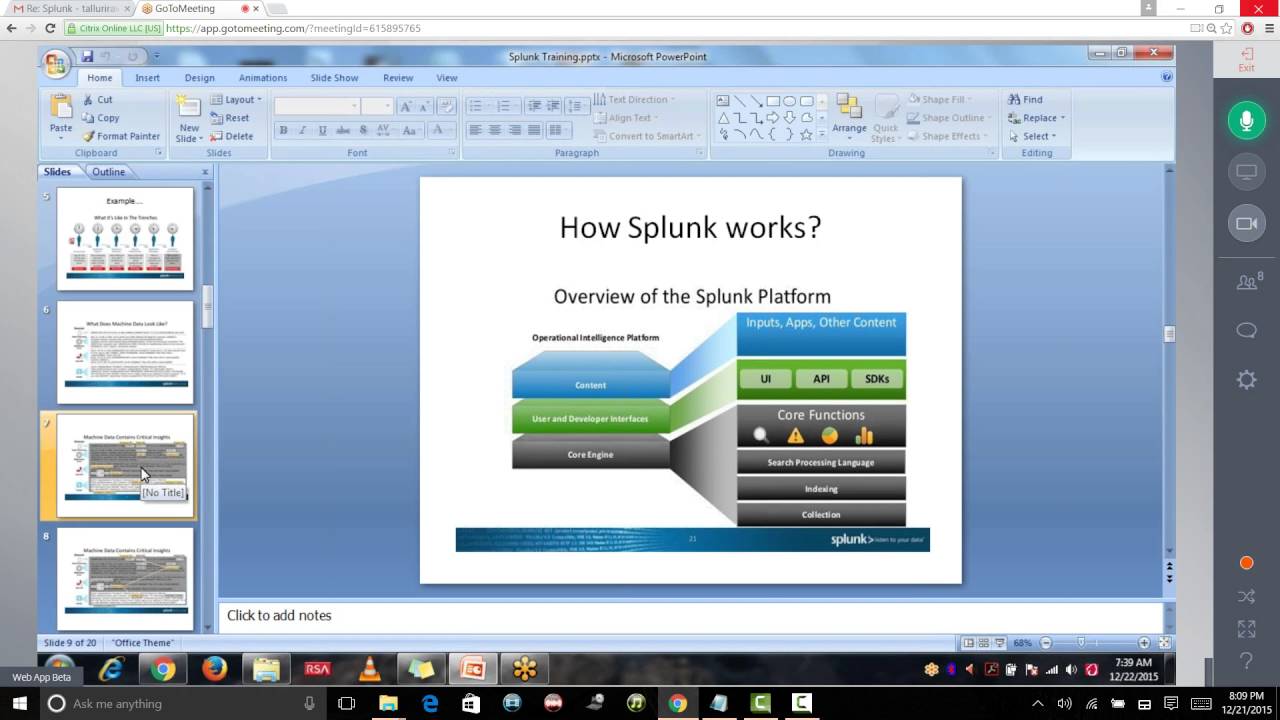Open Text Direction dropdown
Image resolution: width=1280 pixels, height=720 pixels.
pos(634,100)
